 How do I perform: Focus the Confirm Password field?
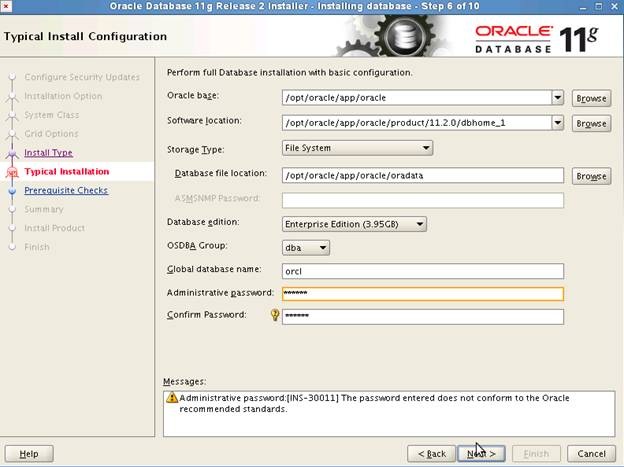pos(423,317)
